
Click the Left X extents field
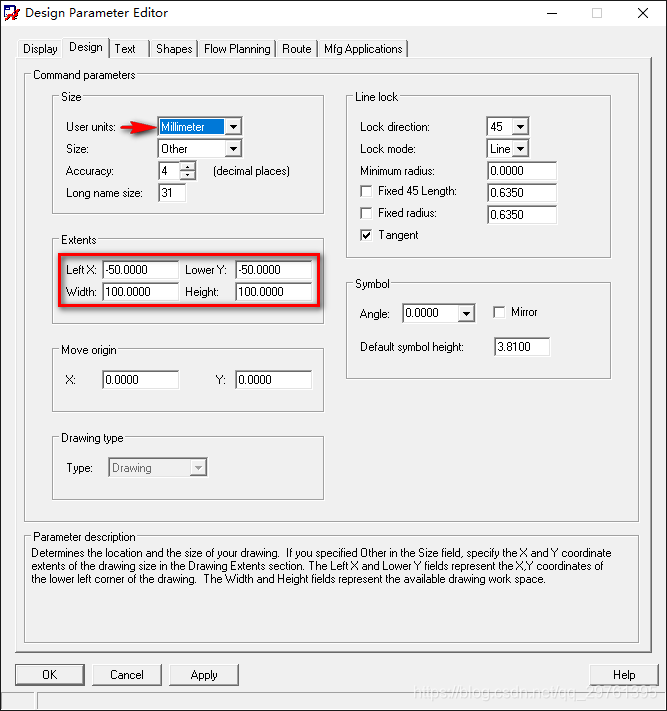tap(140, 270)
